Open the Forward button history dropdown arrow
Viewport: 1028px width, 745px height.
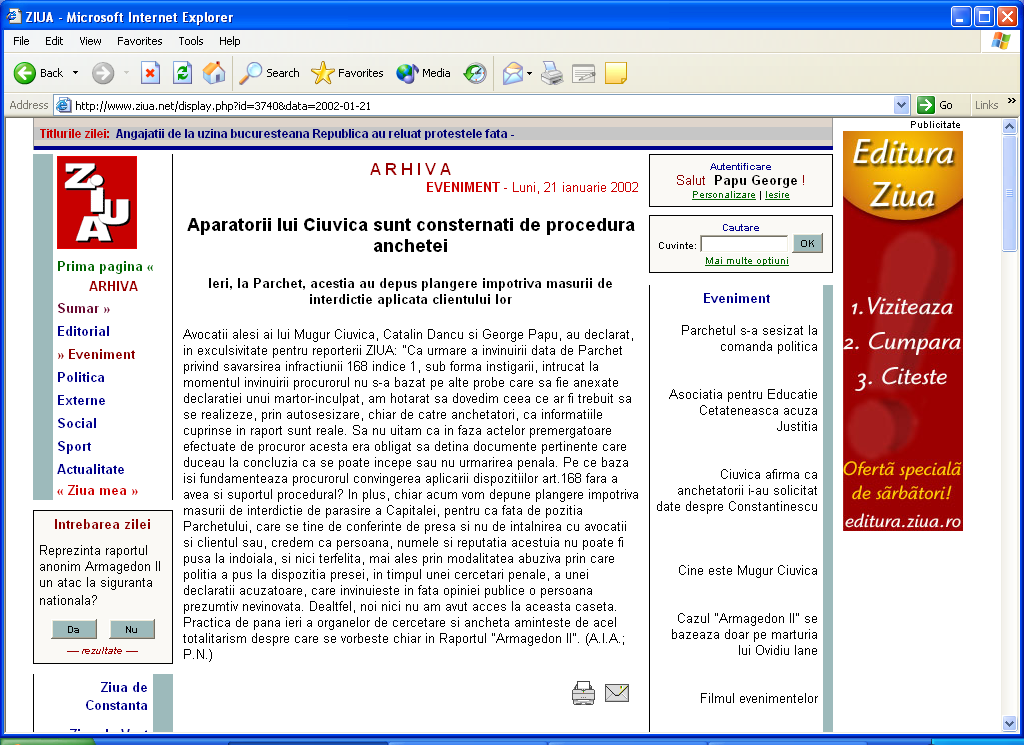pyautogui.click(x=126, y=73)
